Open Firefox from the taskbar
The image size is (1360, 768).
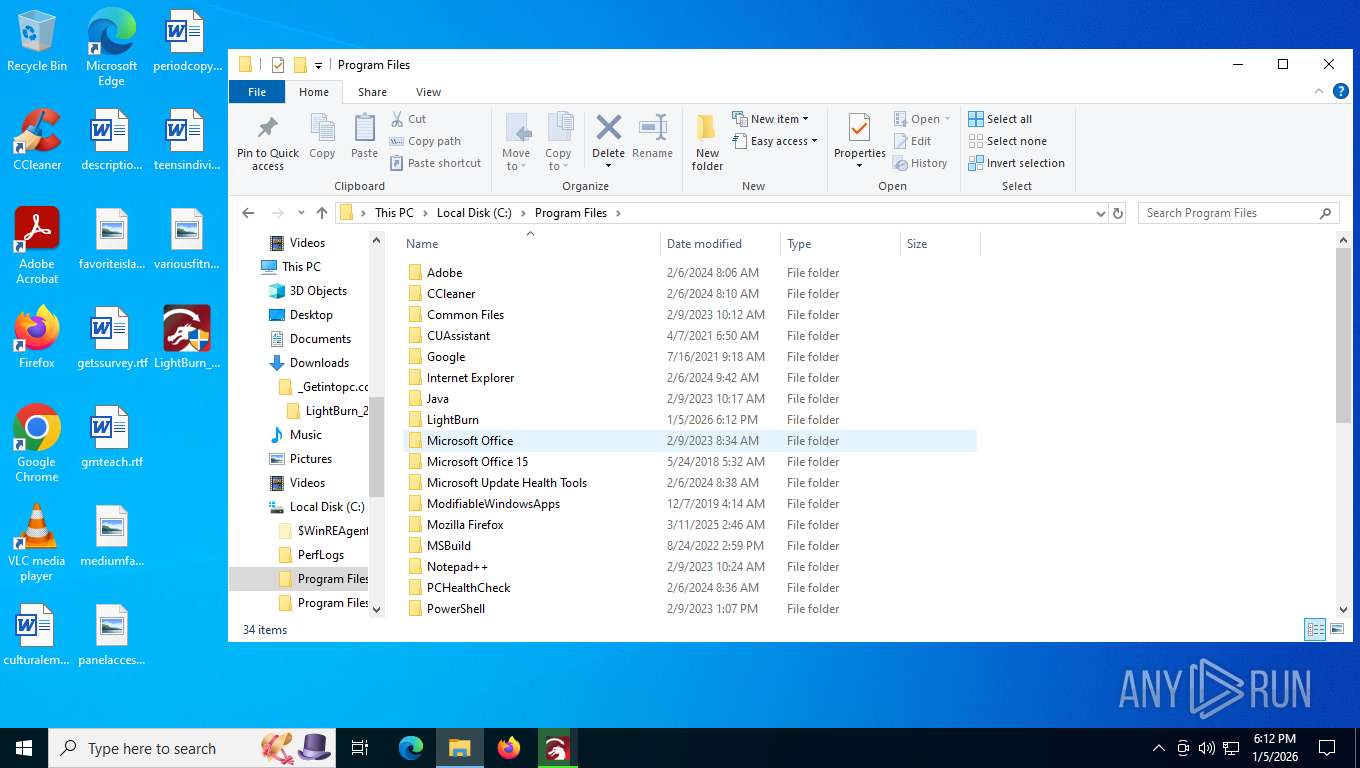(509, 748)
